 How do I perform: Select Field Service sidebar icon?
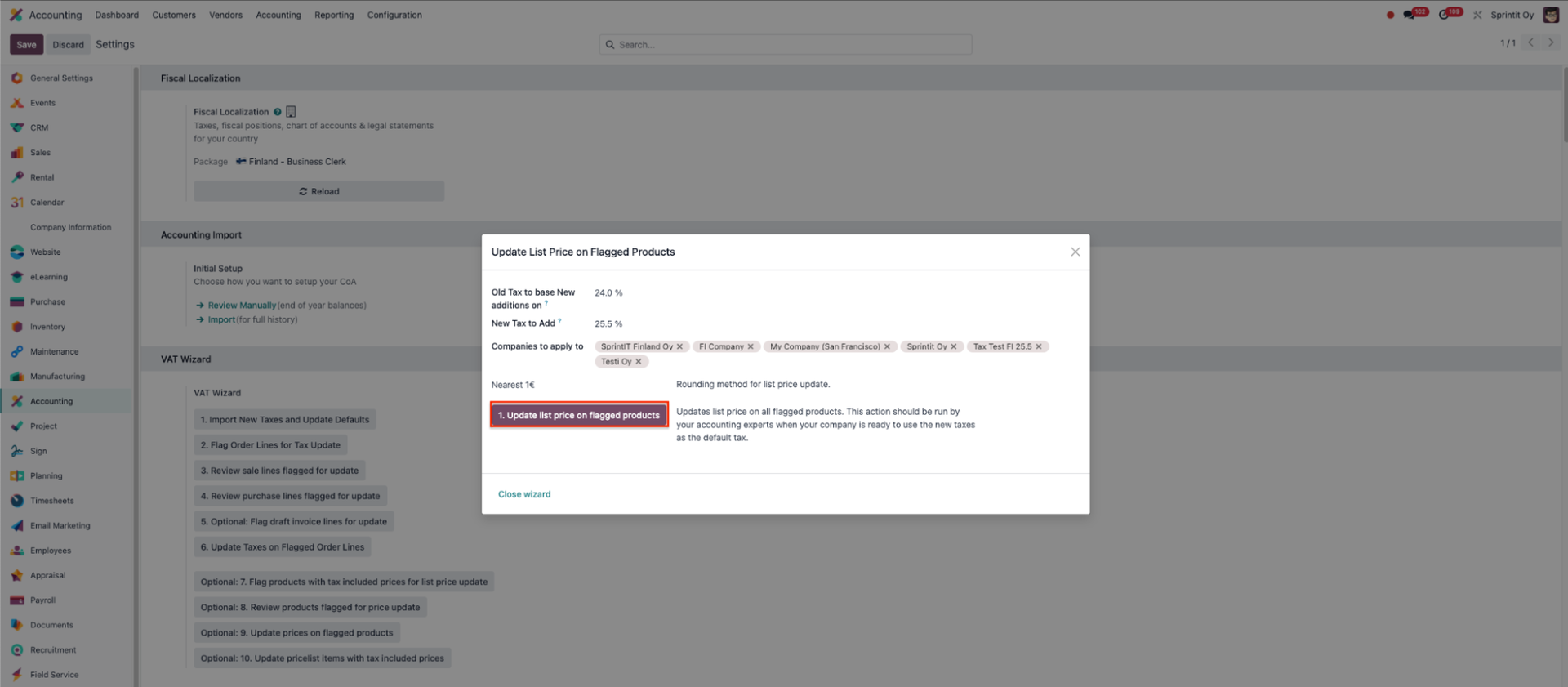coord(17,675)
